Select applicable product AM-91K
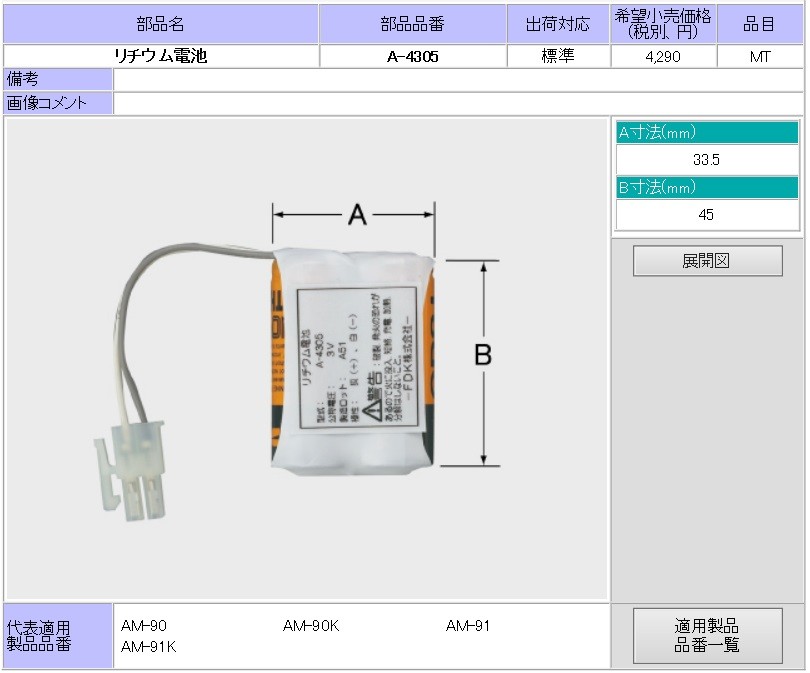 click(x=149, y=647)
